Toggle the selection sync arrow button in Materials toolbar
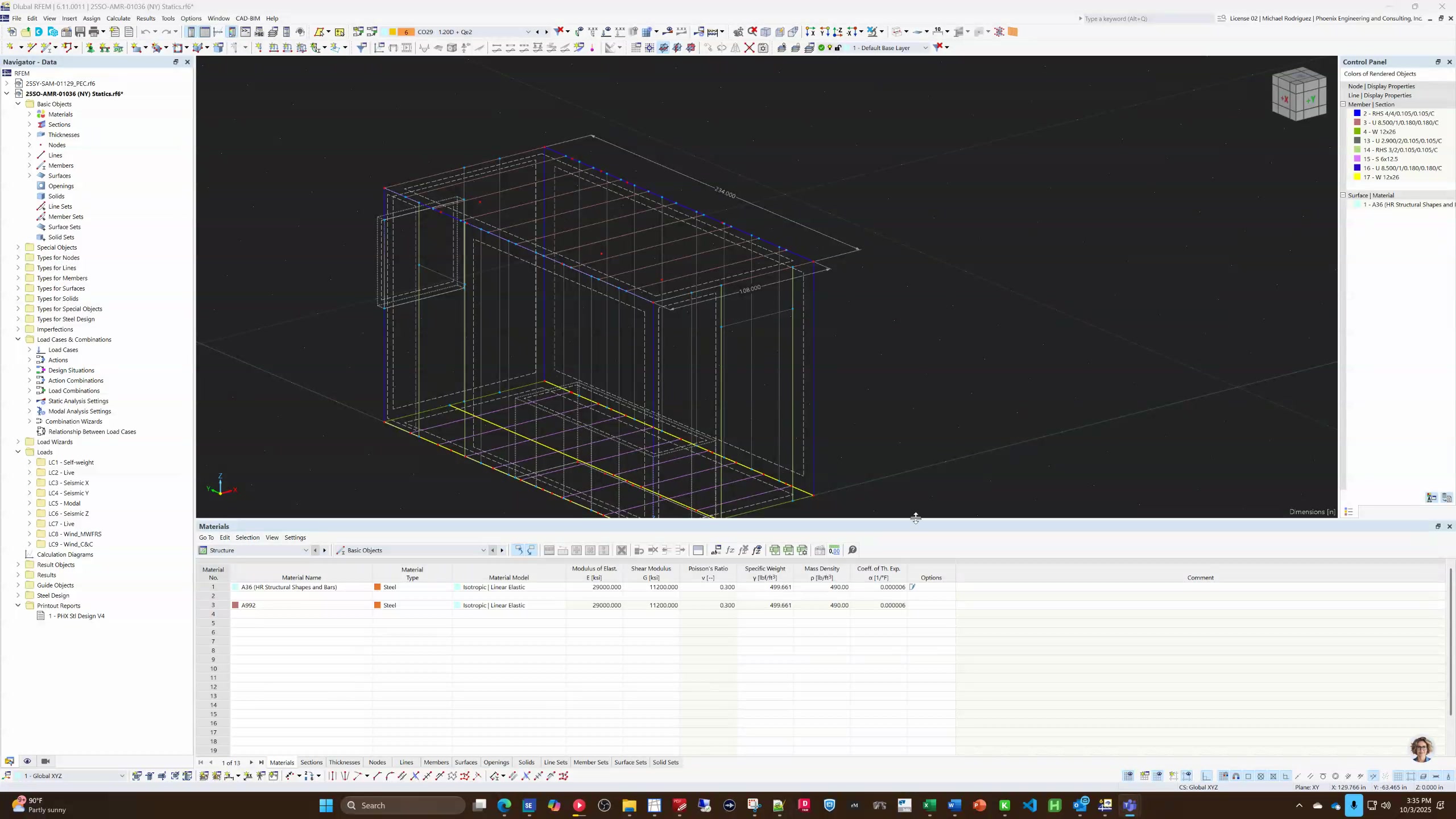 [518, 550]
